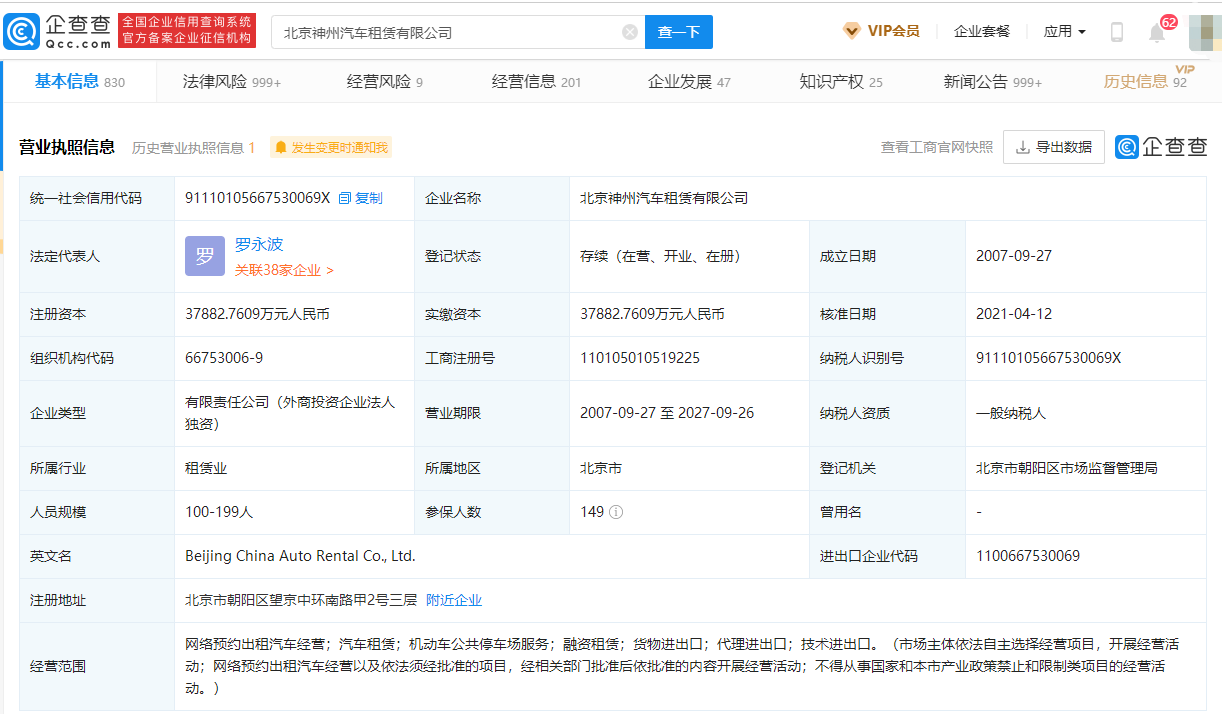The width and height of the screenshot is (1222, 714).
Task: Select approval date 2021-04-12 cell
Action: [1013, 314]
